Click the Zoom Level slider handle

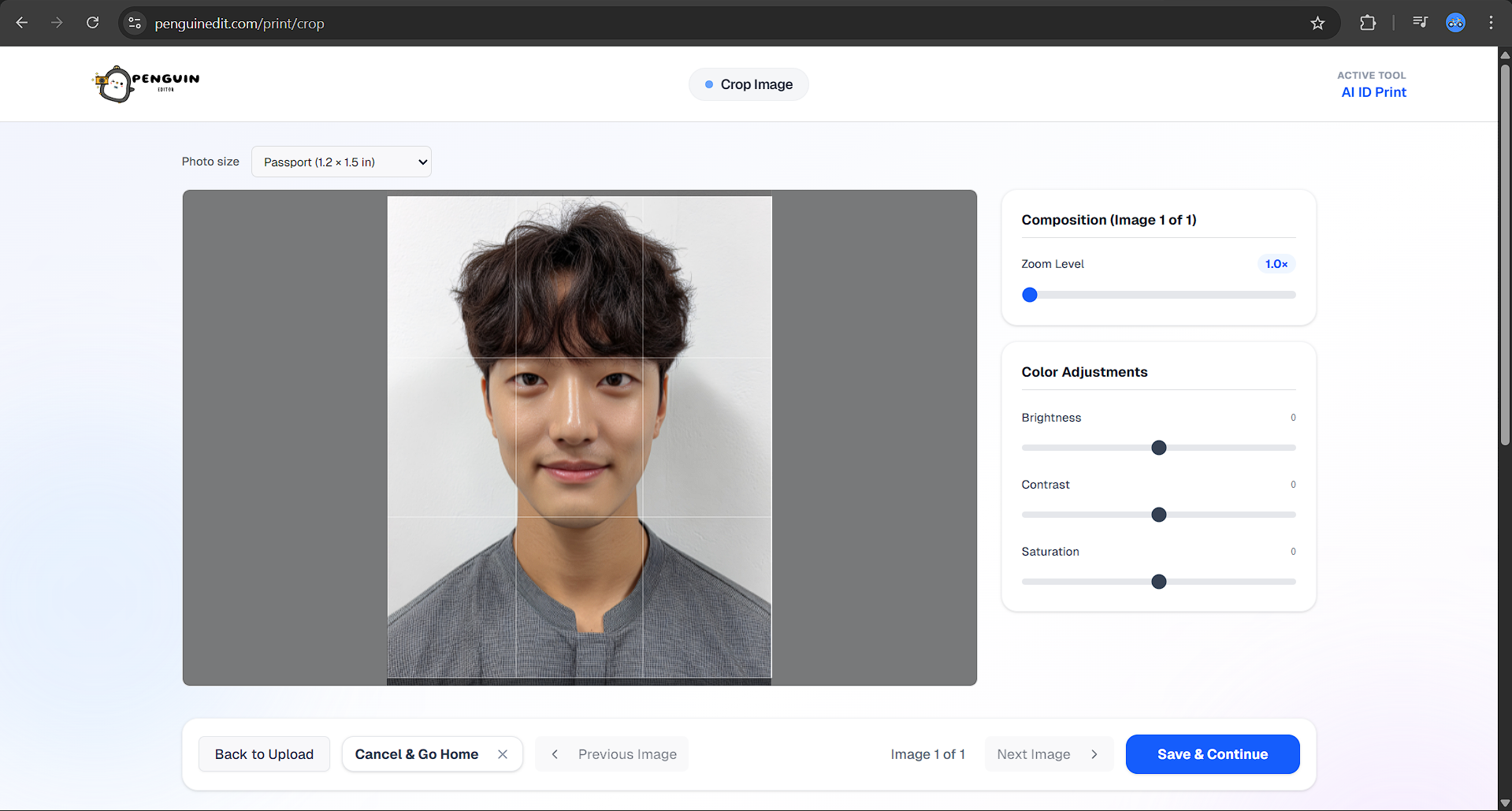tap(1030, 295)
